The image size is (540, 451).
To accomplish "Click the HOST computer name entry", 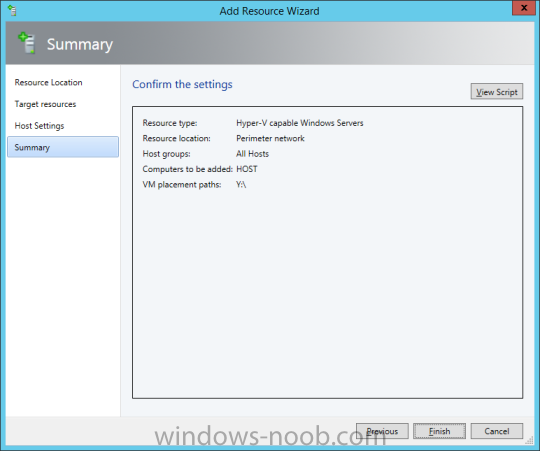I will [x=247, y=169].
